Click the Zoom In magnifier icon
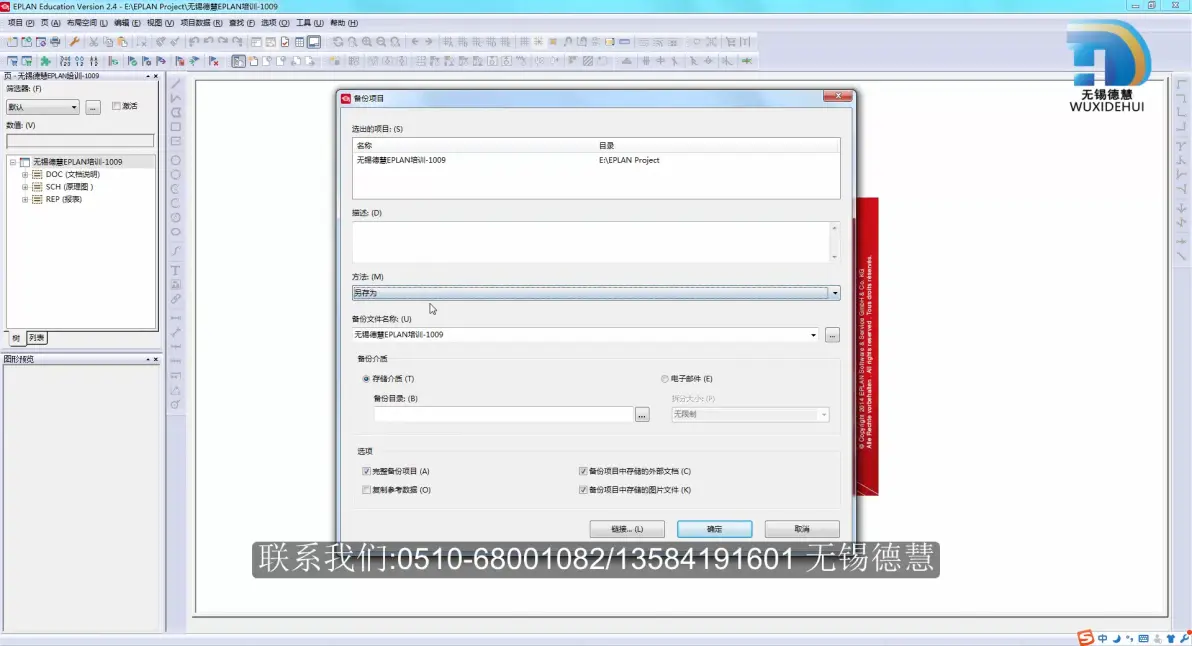 (x=367, y=42)
